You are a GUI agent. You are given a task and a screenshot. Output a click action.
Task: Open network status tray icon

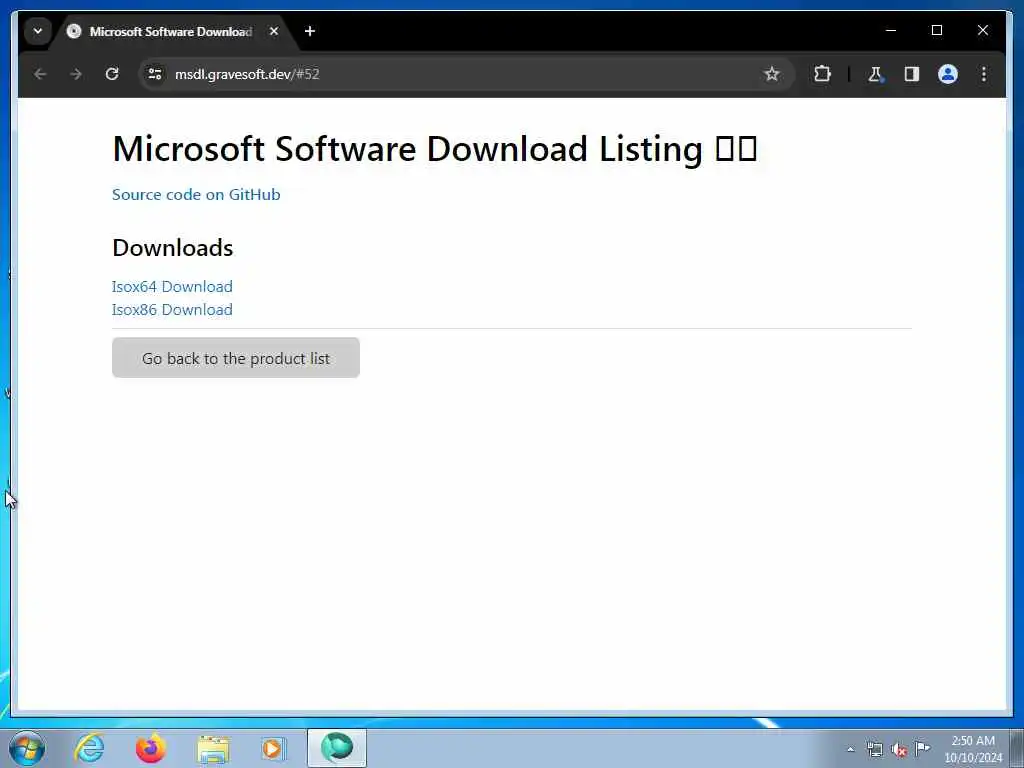[x=874, y=749]
